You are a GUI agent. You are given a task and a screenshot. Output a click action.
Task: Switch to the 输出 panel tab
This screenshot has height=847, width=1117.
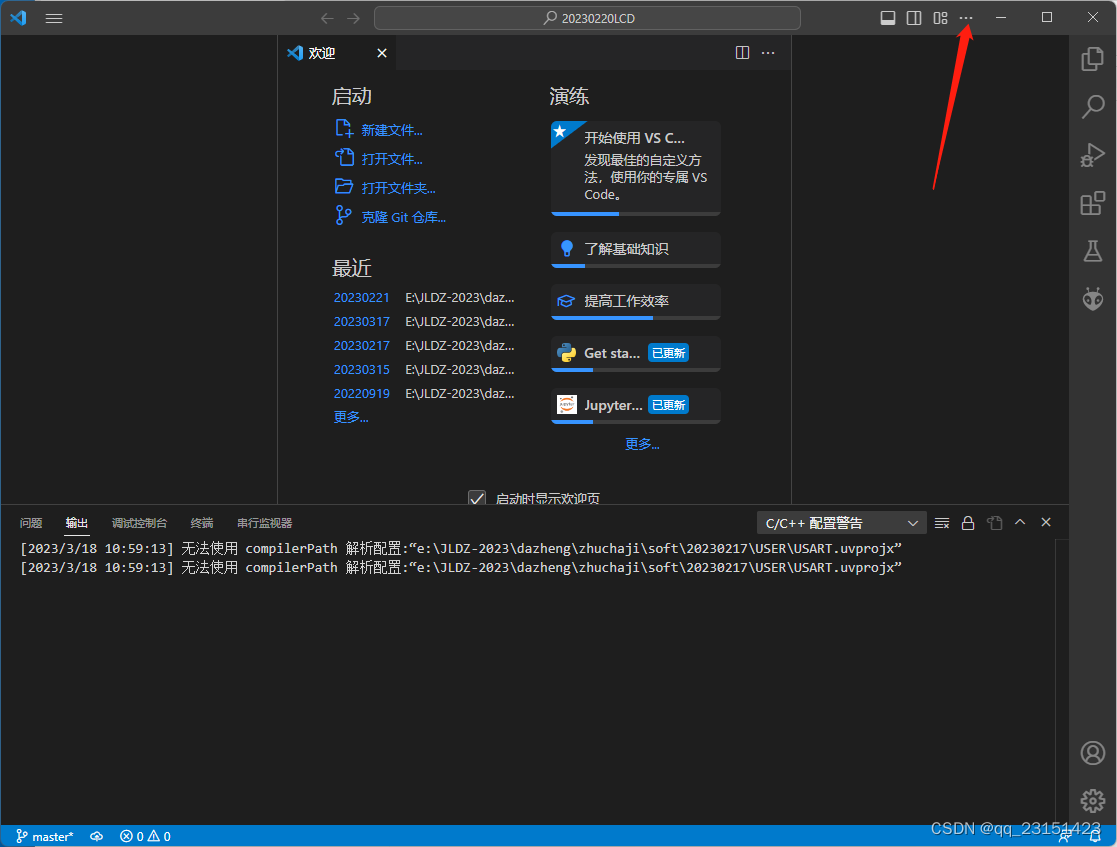pos(76,523)
